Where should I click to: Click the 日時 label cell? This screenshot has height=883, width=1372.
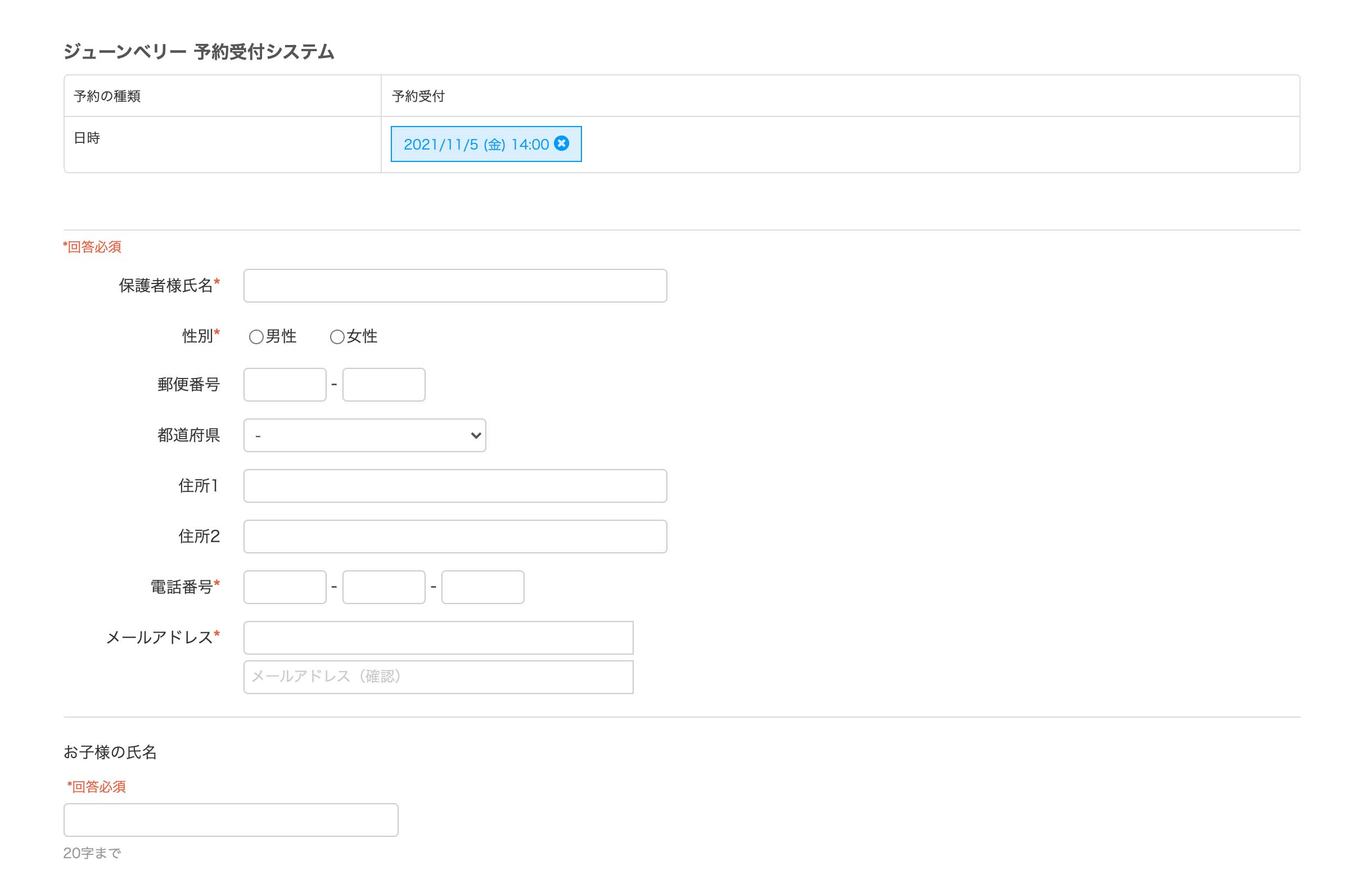tap(222, 145)
